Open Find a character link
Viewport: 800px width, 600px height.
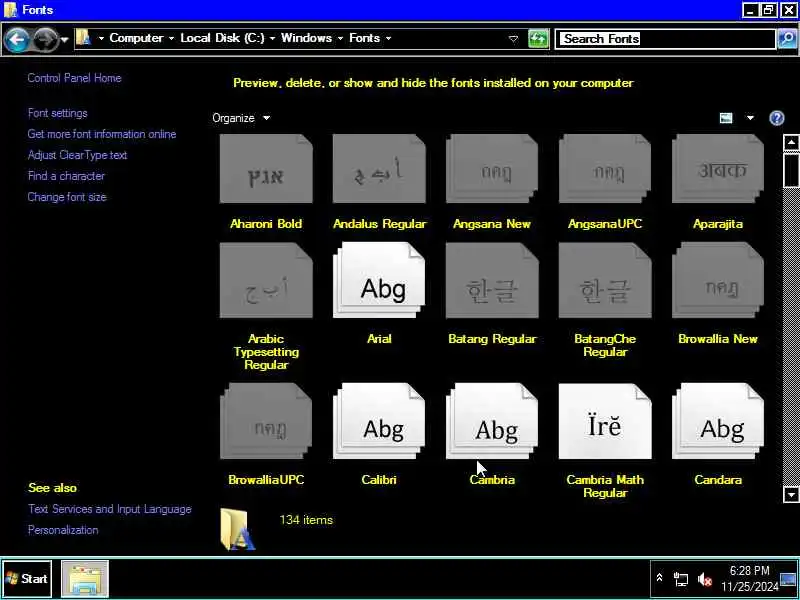pyautogui.click(x=66, y=176)
